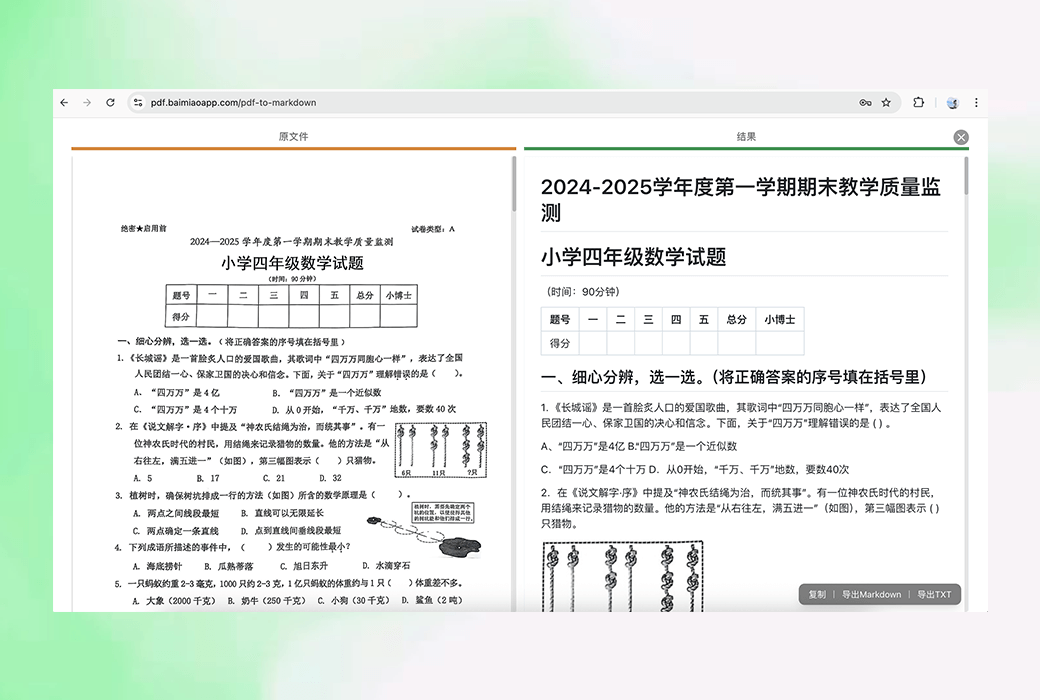The width and height of the screenshot is (1040, 700).
Task: Reload the page with refresh icon
Action: (110, 102)
